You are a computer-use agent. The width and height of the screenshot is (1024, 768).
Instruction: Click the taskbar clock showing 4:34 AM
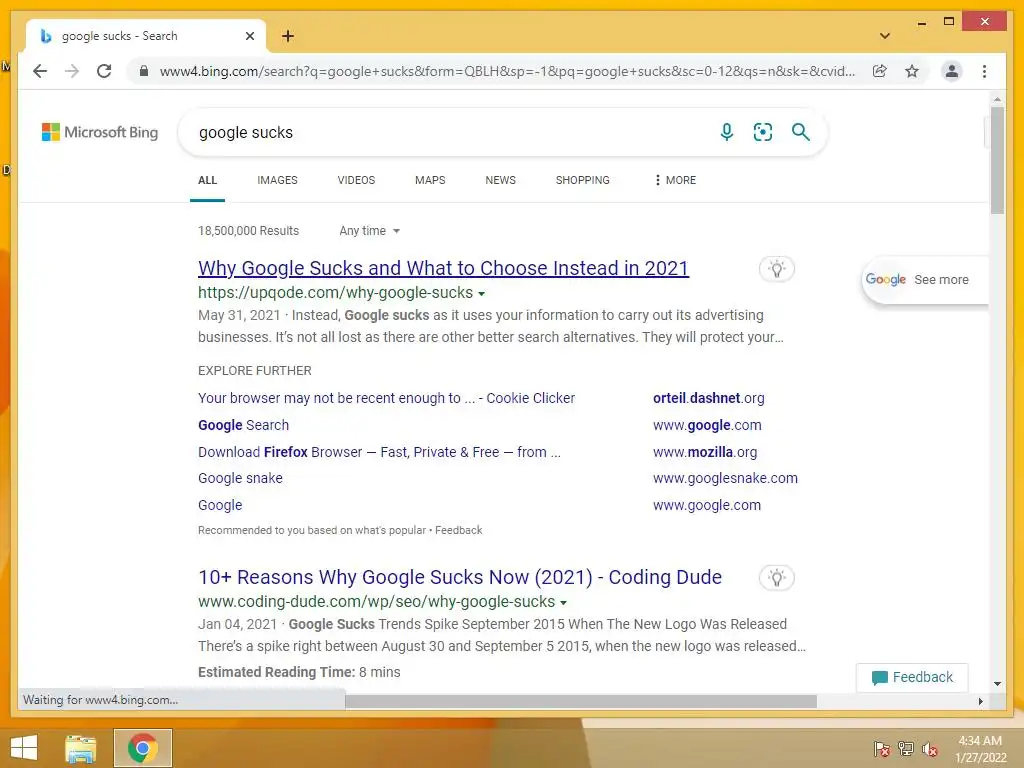pyautogui.click(x=980, y=749)
